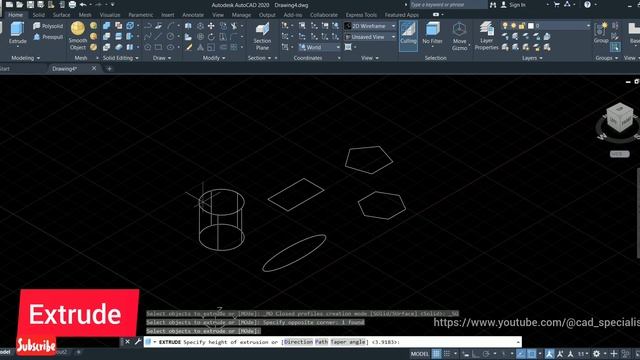Select the Line tool in Draw panel

point(158,37)
